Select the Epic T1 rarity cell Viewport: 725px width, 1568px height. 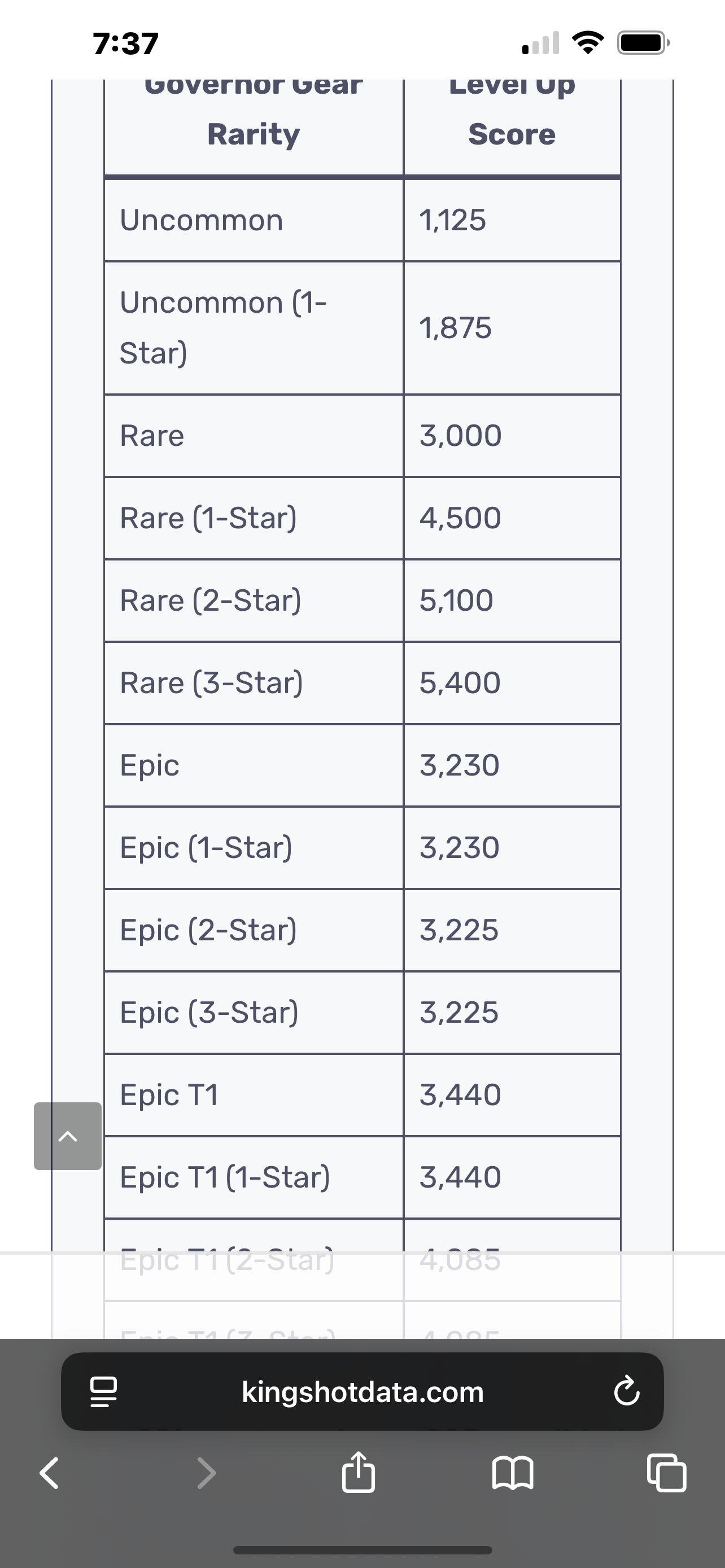pyautogui.click(x=254, y=1095)
